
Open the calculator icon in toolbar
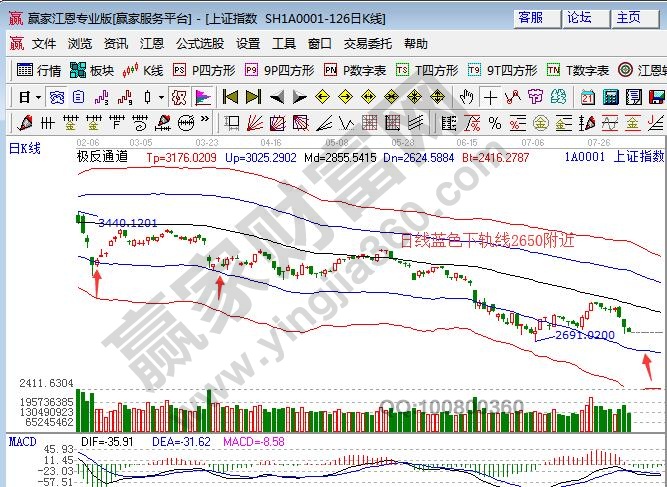(611, 97)
